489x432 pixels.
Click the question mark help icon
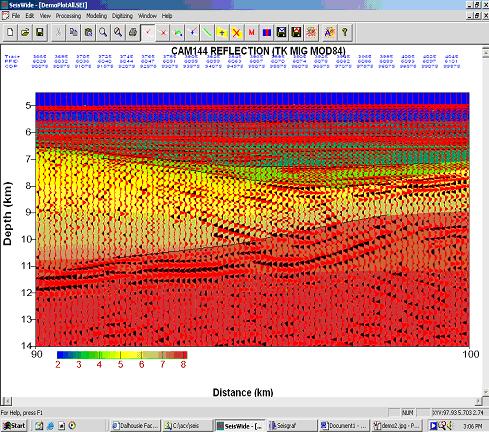345,32
